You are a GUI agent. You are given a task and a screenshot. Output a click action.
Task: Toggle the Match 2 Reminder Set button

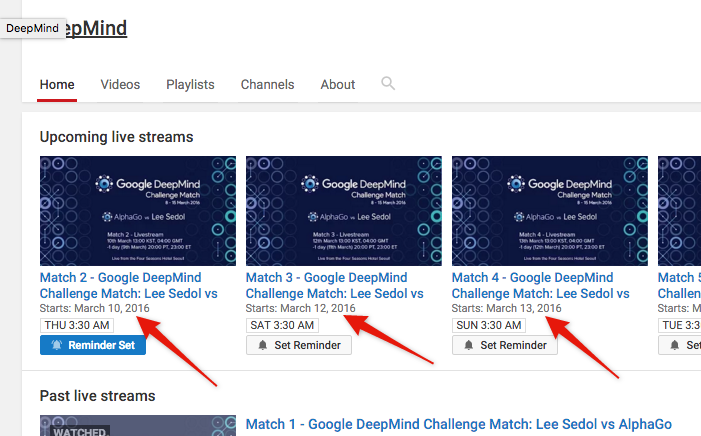[93, 345]
